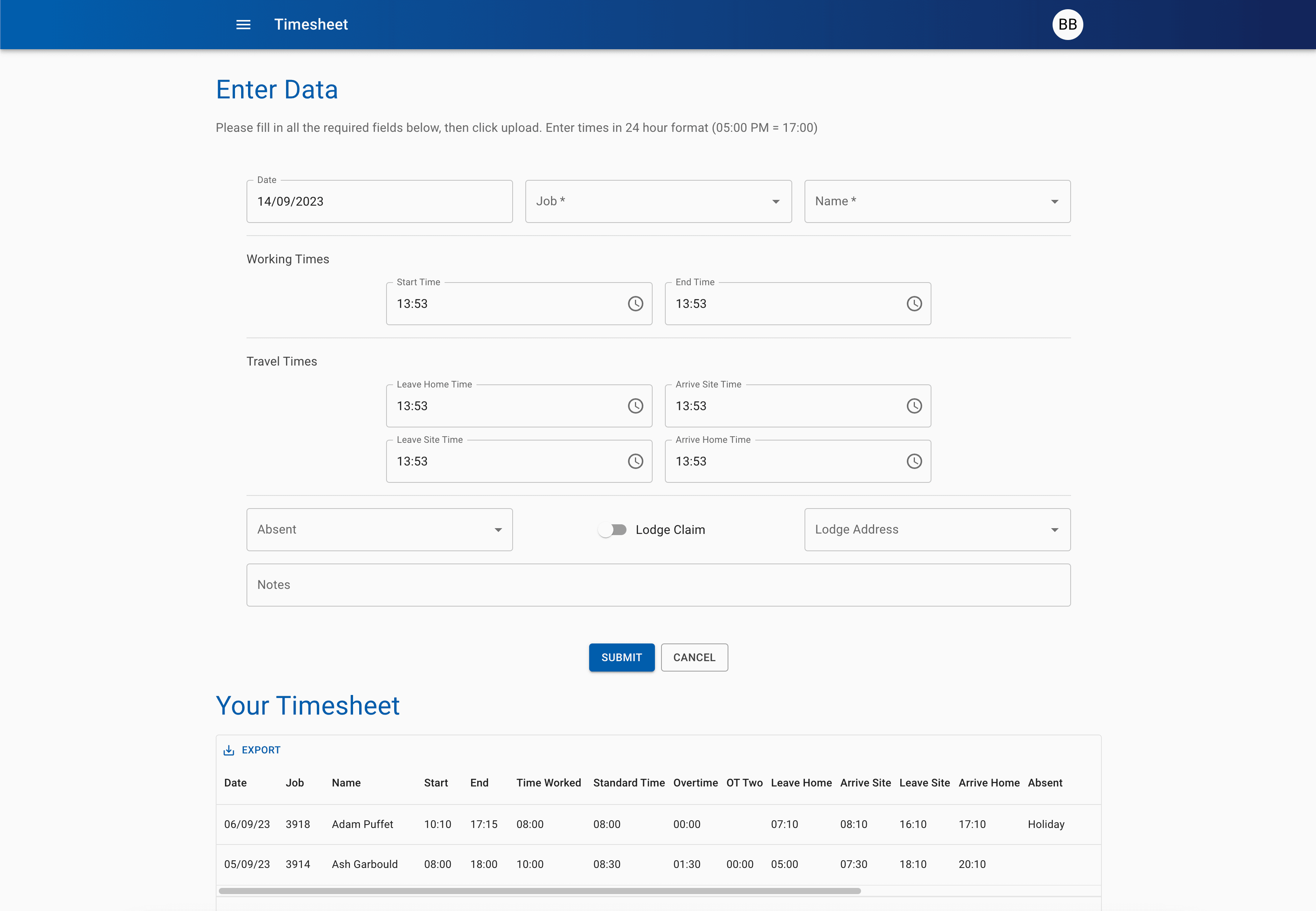Open Arrive Site Time clock picker

[x=913, y=406]
